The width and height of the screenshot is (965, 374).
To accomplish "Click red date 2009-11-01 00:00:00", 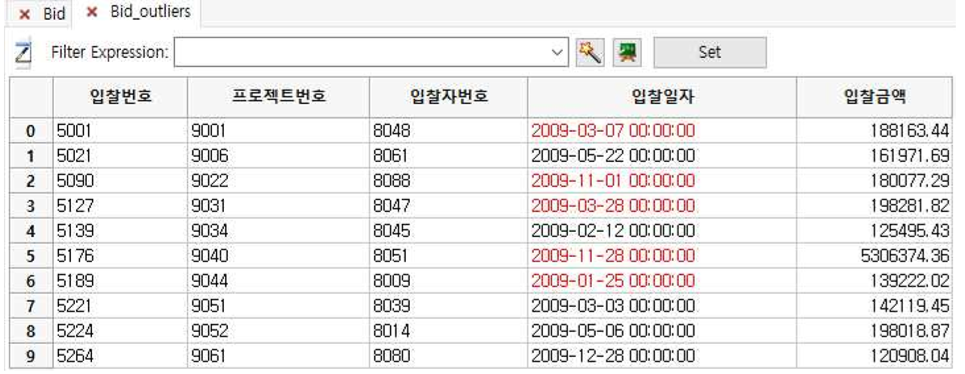I will 662,181.
